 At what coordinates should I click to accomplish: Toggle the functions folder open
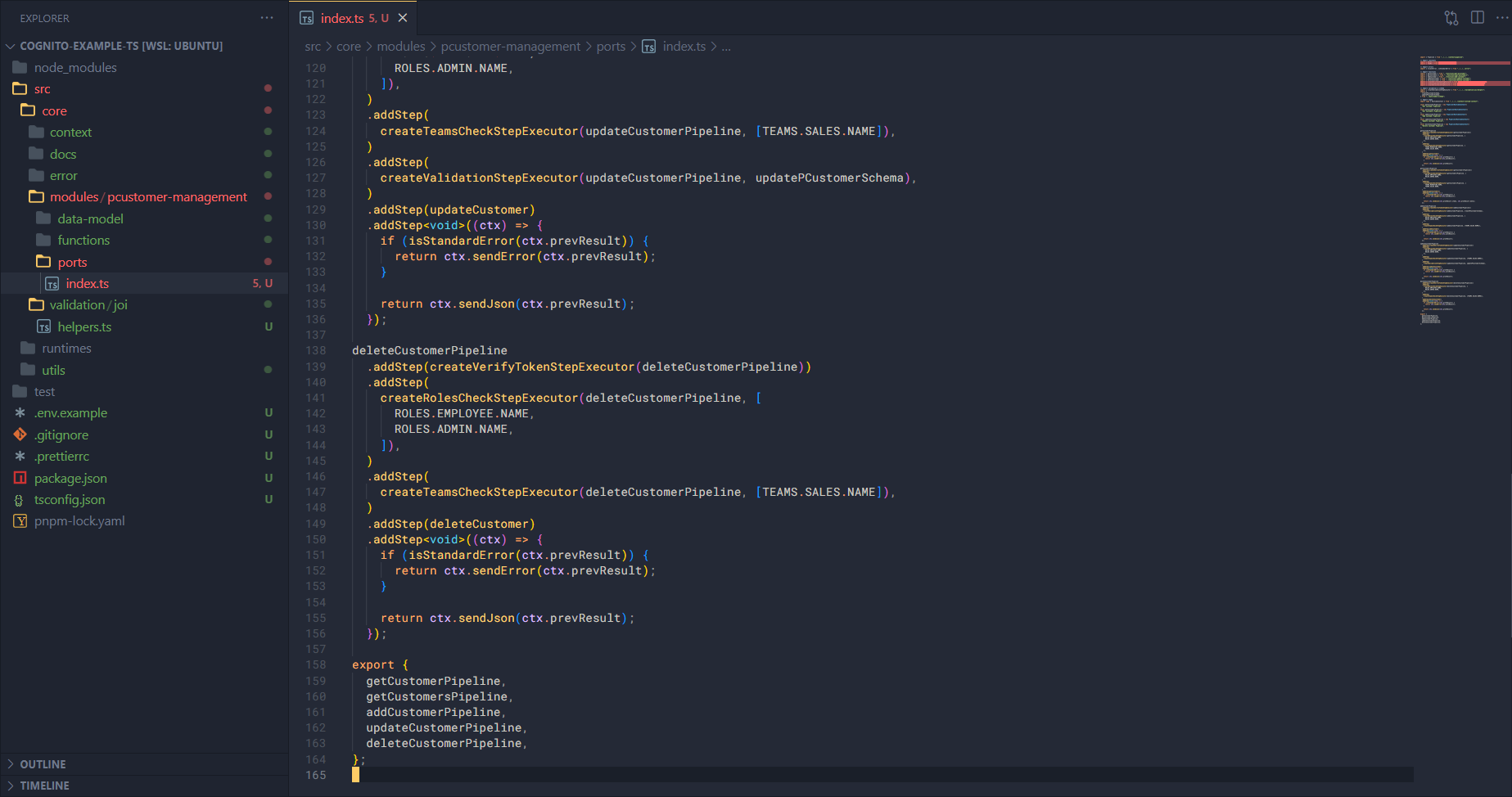tap(83, 241)
